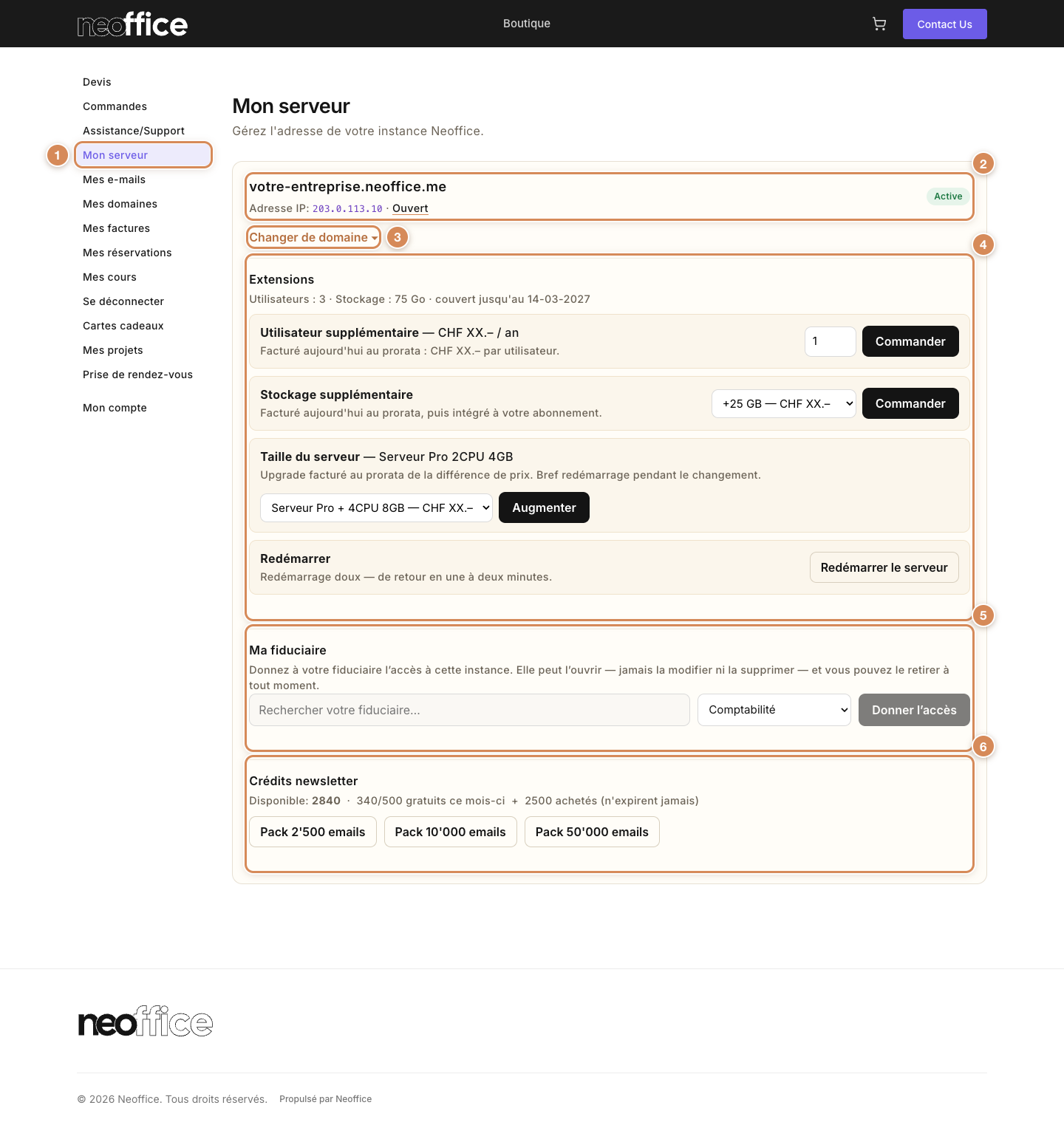Viewport: 1064px width, 1125px height.
Task: Open Cartes cadeaux in the sidebar
Action: tap(123, 326)
